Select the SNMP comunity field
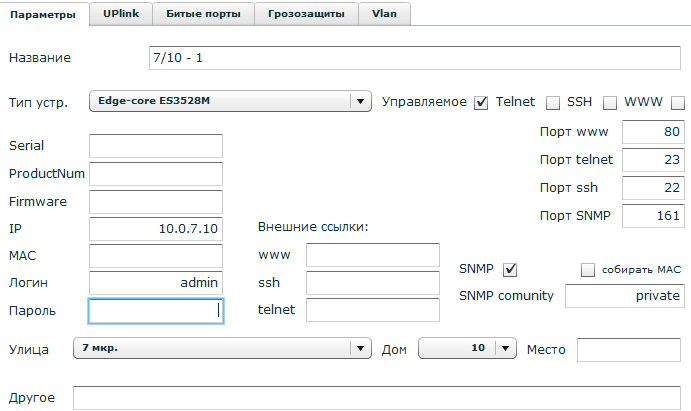Image resolution: width=691 pixels, height=411 pixels. point(624,297)
